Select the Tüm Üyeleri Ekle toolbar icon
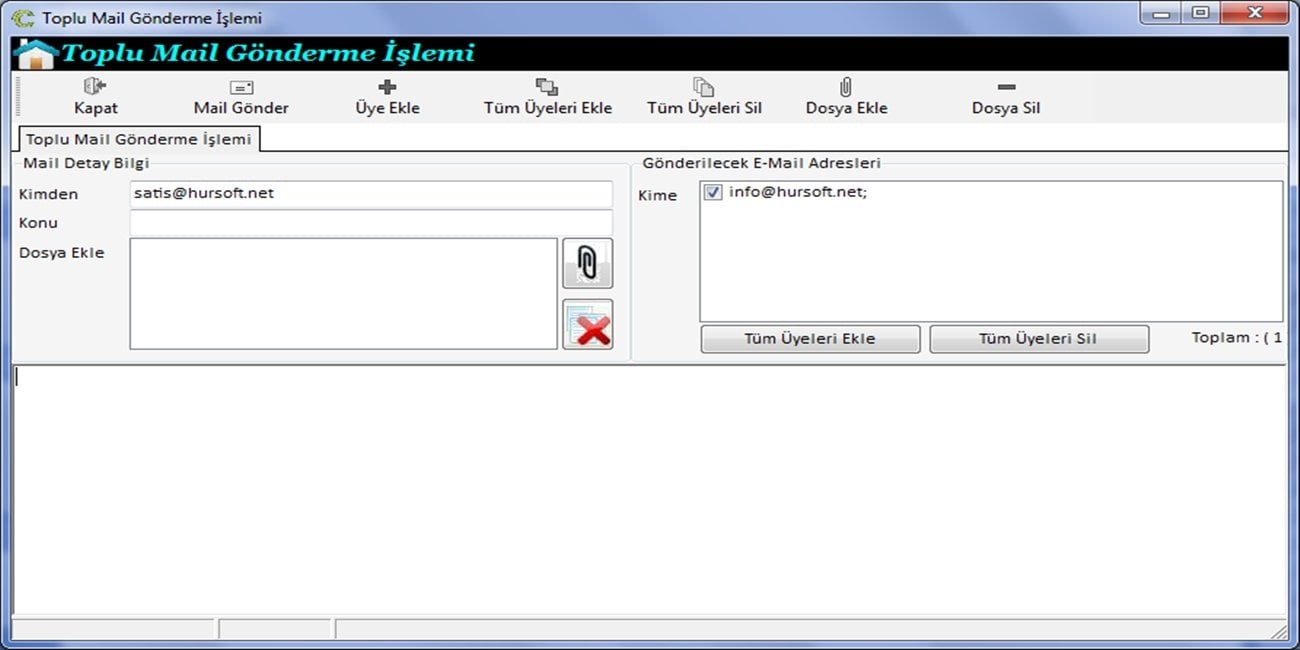The height and width of the screenshot is (650, 1300). [547, 87]
